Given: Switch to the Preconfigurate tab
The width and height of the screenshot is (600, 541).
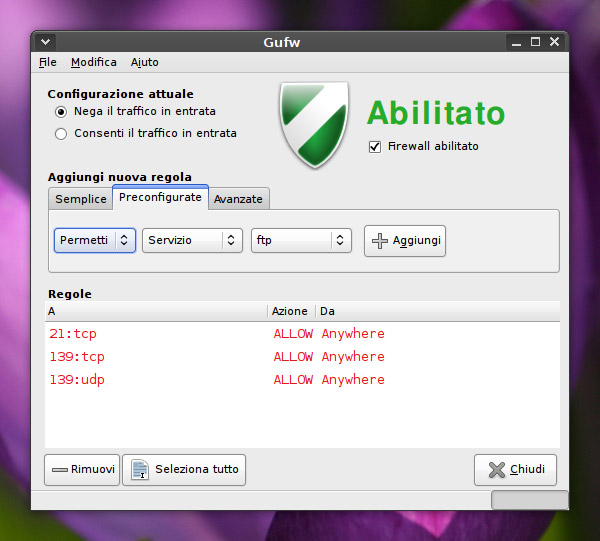Looking at the screenshot, I should (x=160, y=197).
